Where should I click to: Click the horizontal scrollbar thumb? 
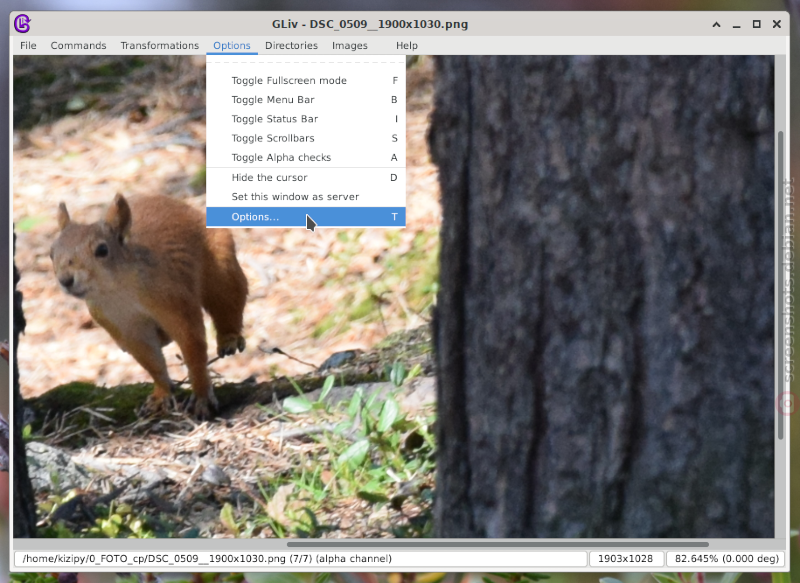pos(497,544)
